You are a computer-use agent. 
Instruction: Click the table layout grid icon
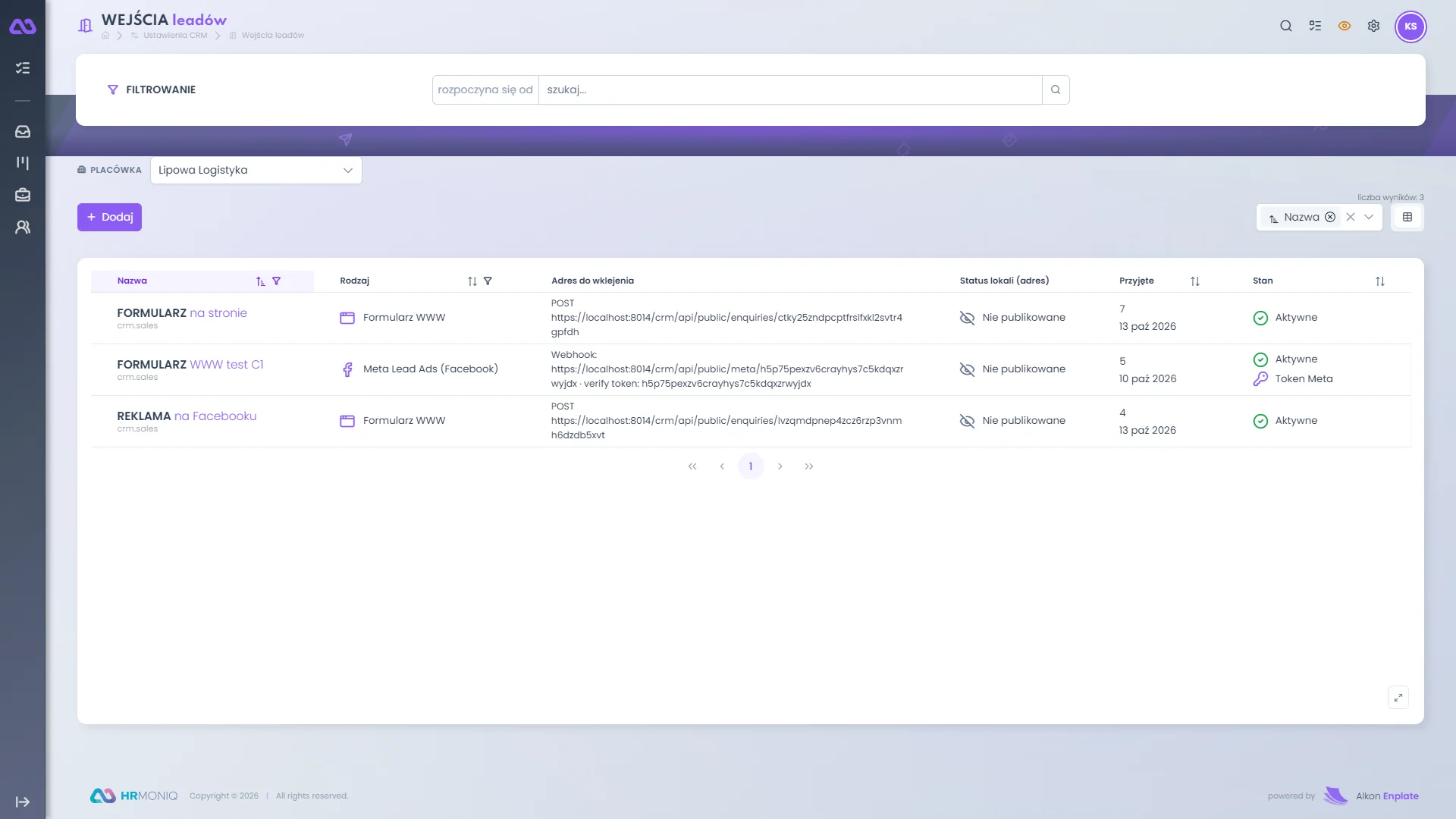[x=1407, y=217]
